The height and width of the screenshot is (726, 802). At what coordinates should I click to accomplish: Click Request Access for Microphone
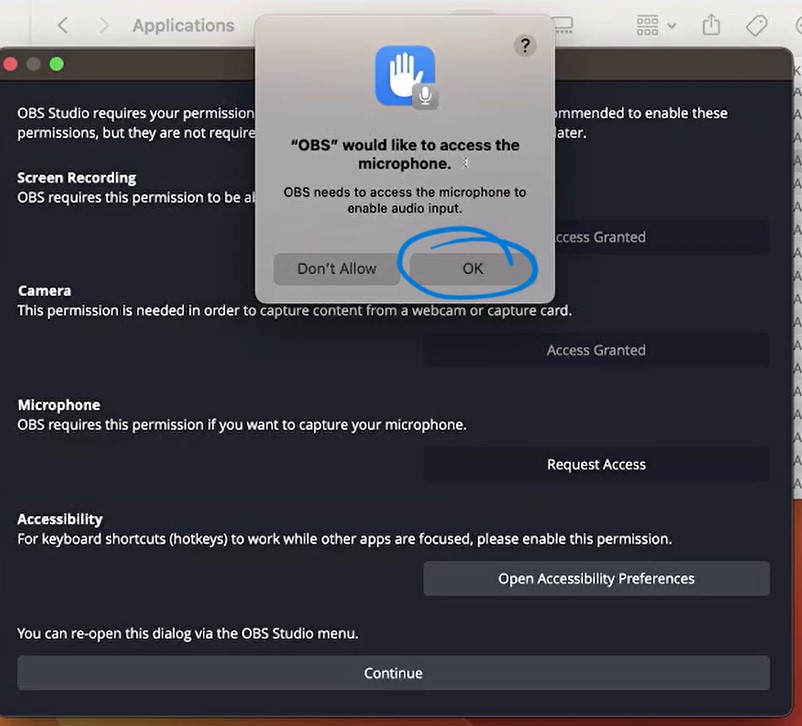596,465
